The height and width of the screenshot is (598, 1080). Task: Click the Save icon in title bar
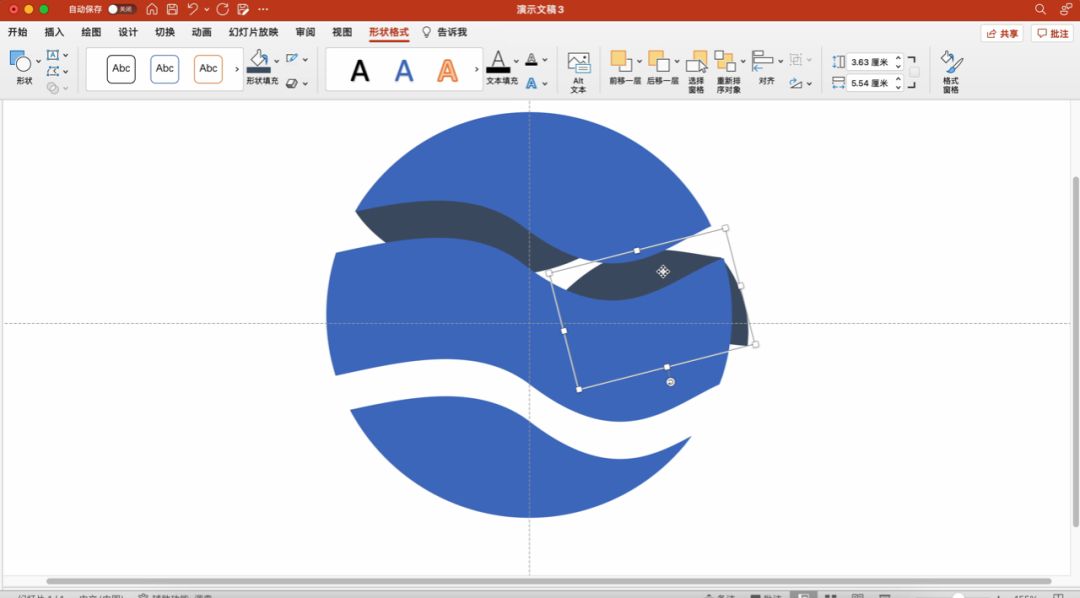click(x=172, y=9)
